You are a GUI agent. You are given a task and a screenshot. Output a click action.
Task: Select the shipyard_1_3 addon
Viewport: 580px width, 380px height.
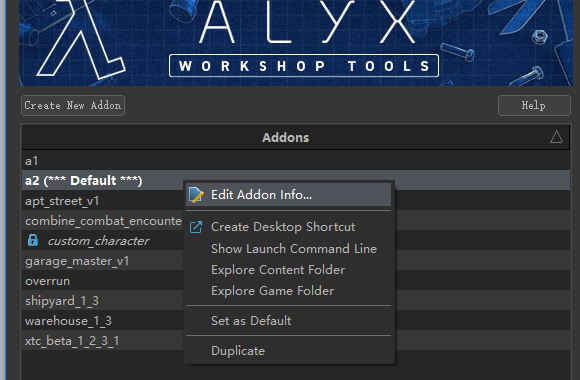(x=102, y=300)
